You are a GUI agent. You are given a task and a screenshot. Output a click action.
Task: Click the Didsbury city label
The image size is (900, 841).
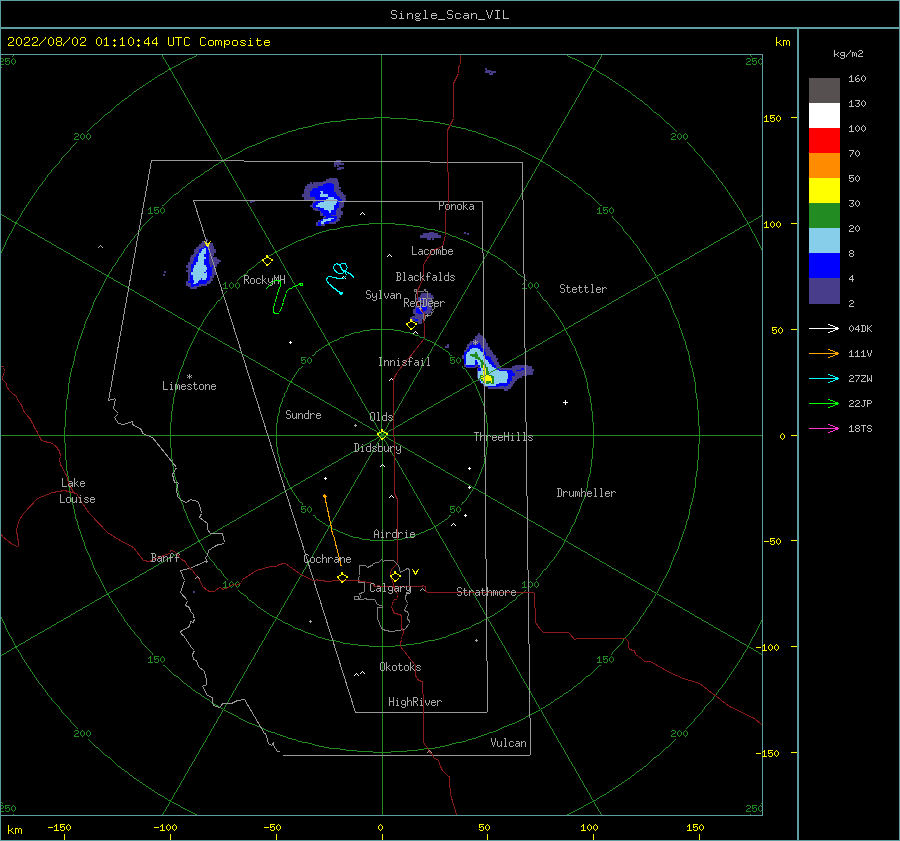[x=377, y=448]
